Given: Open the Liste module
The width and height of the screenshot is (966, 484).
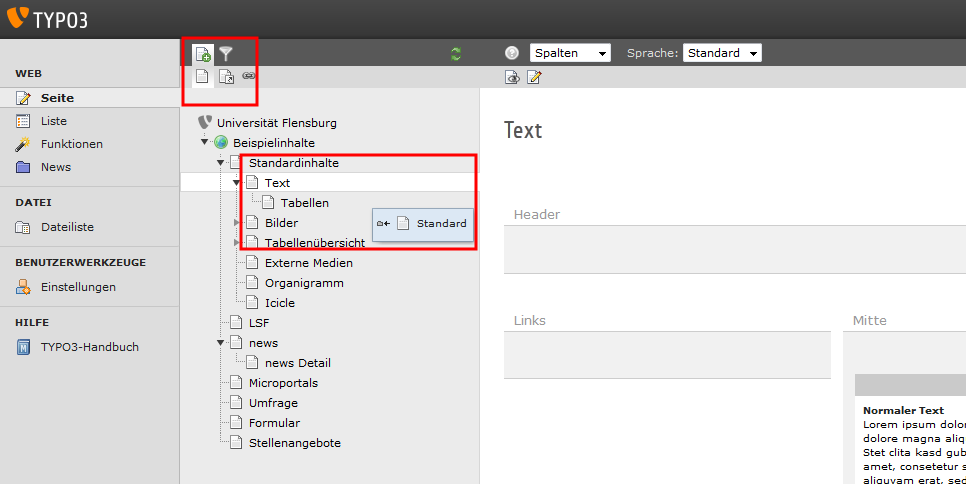Looking at the screenshot, I should pos(54,121).
